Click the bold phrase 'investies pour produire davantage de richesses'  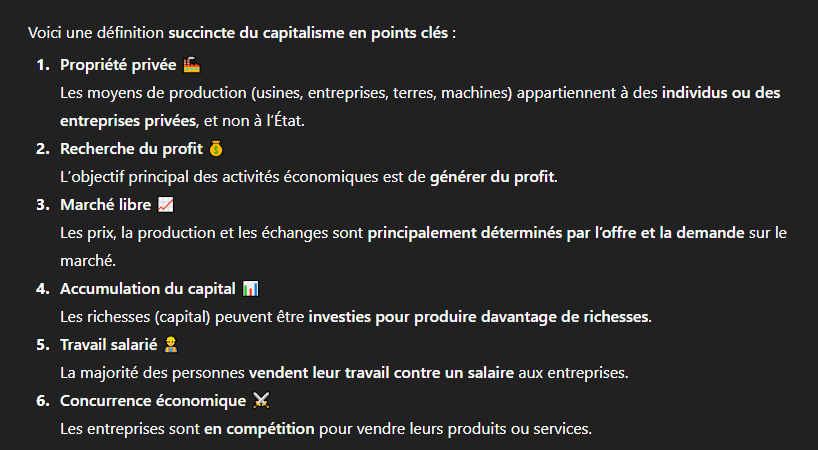pyautogui.click(x=478, y=317)
